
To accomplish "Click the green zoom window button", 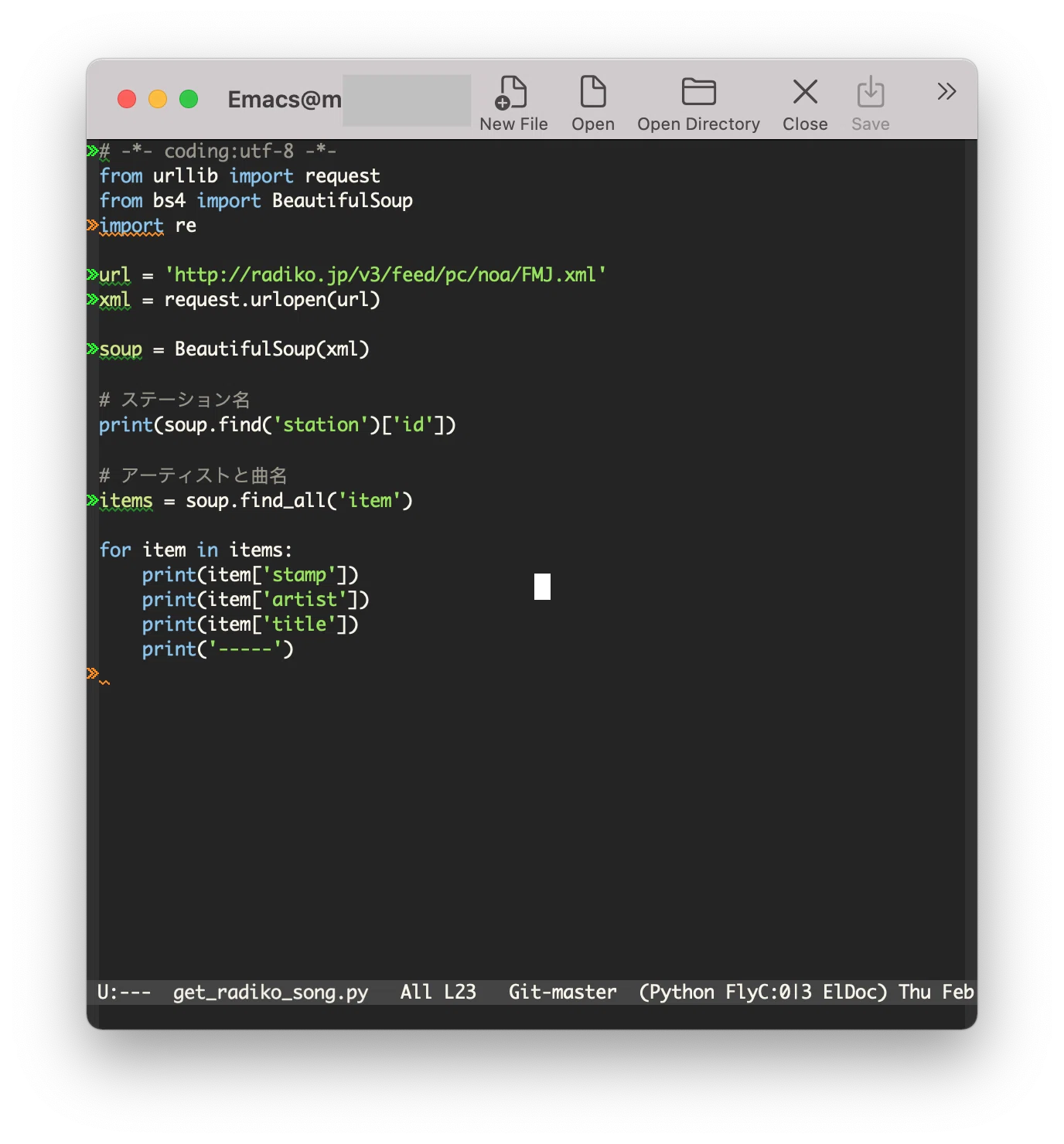I will (x=189, y=99).
